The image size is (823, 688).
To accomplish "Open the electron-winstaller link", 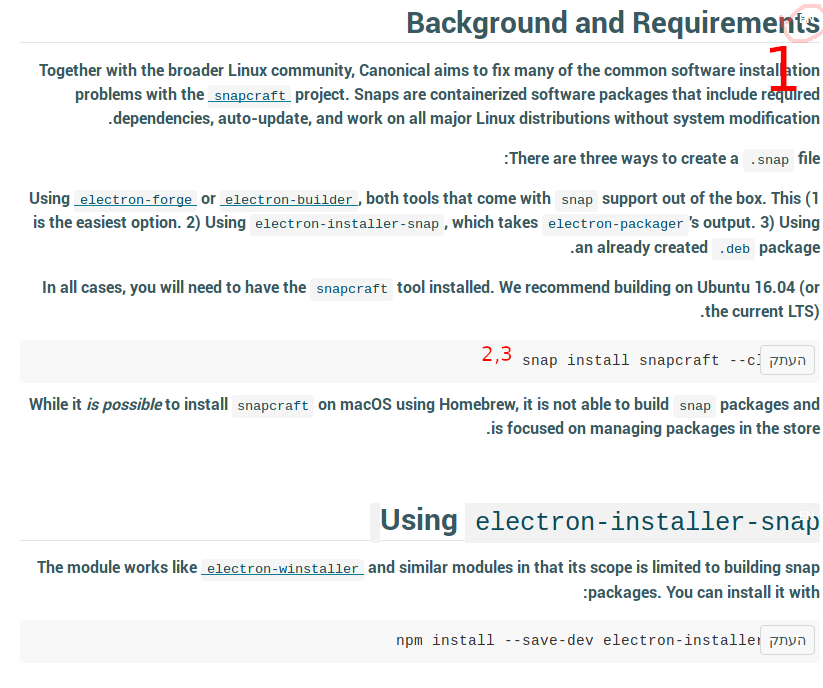I will tap(281, 567).
